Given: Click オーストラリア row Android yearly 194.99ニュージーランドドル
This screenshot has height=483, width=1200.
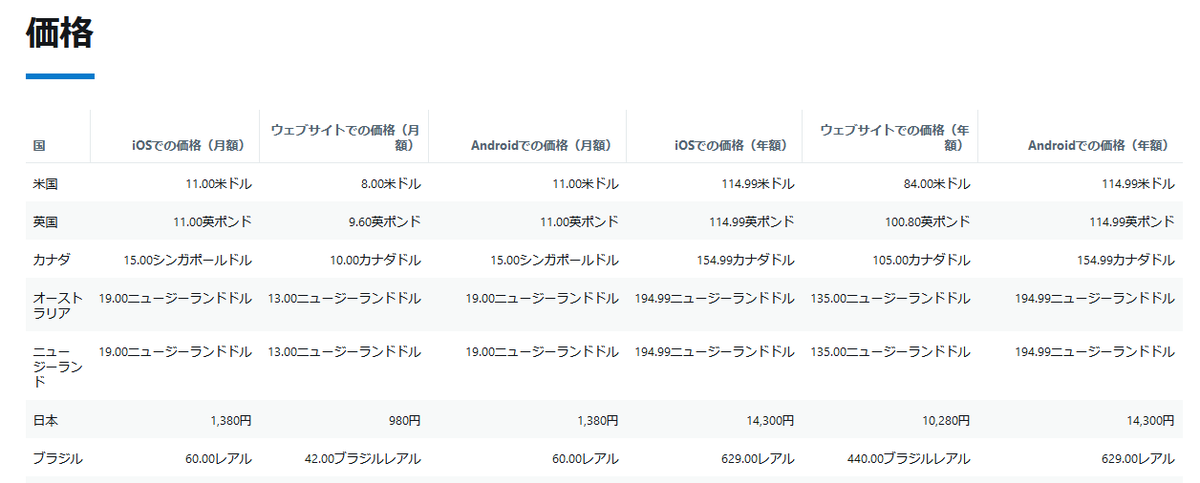Looking at the screenshot, I should tap(1095, 298).
